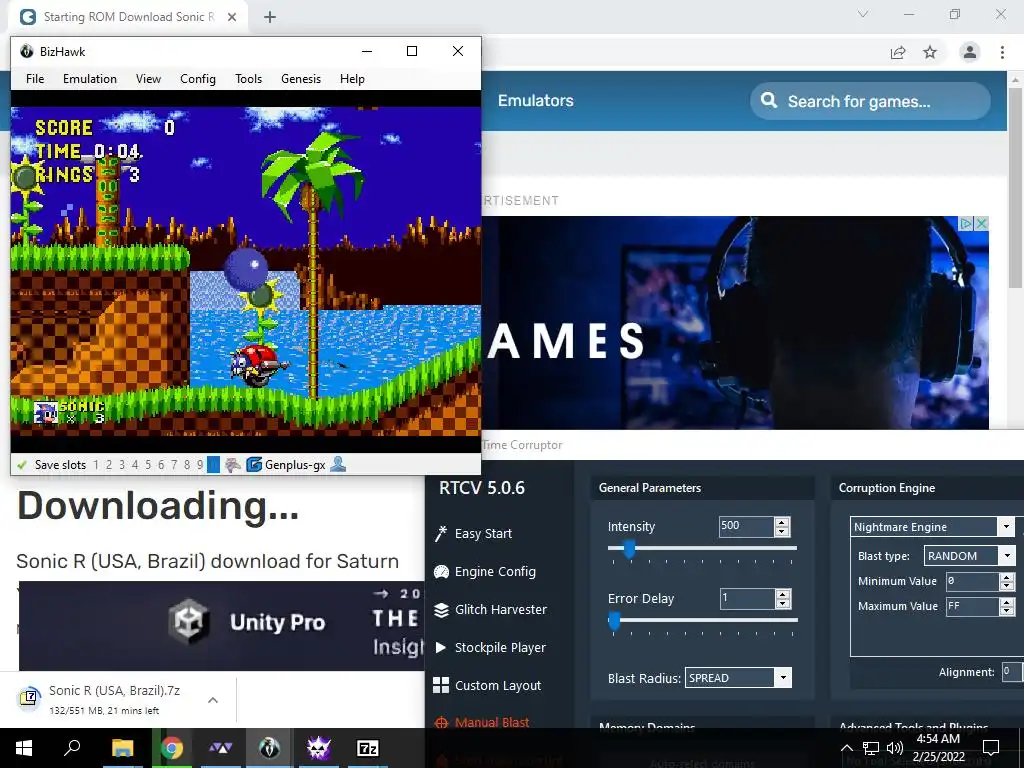Image resolution: width=1024 pixels, height=768 pixels.
Task: Open File Explorer from the taskbar
Action: point(122,748)
